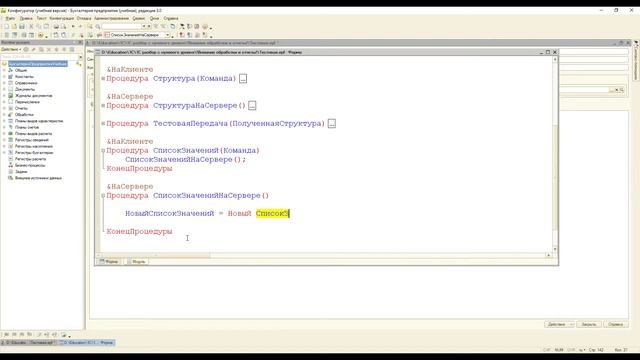The height and width of the screenshot is (360, 640).
Task: Click the Cut scissors icon
Action: [31, 27]
